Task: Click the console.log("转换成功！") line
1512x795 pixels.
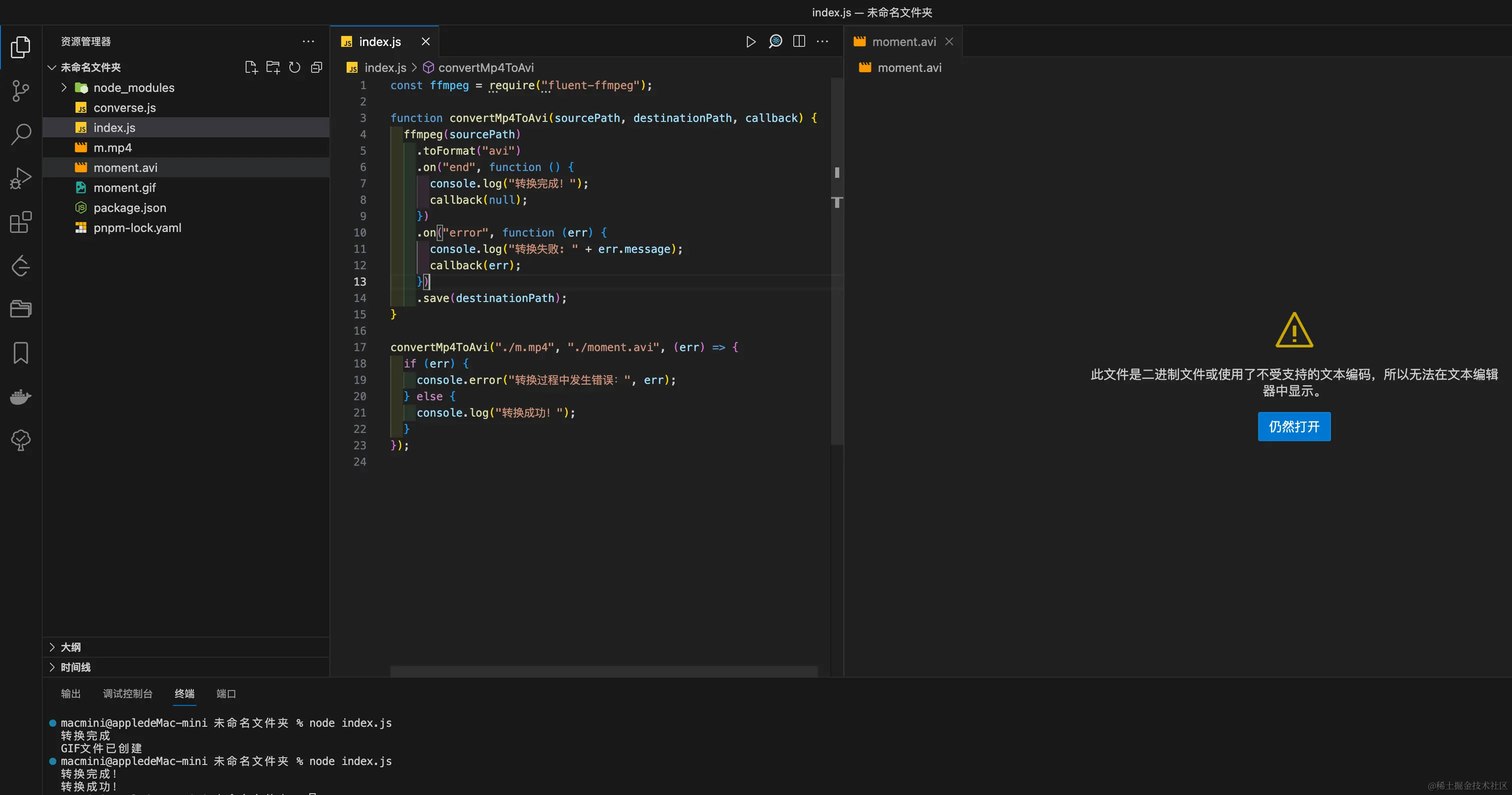Action: click(496, 412)
